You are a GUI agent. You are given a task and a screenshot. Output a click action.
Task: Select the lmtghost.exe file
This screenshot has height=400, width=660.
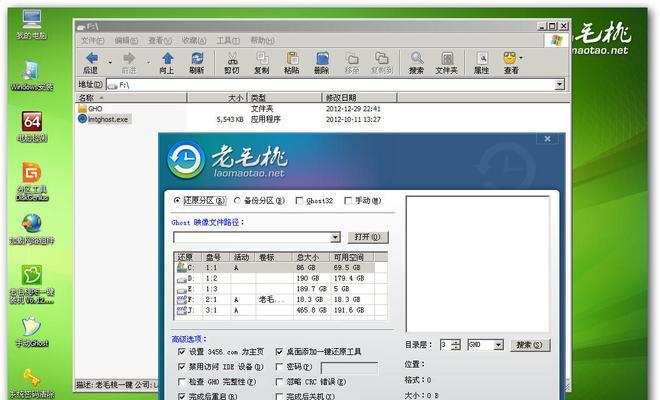pos(104,119)
